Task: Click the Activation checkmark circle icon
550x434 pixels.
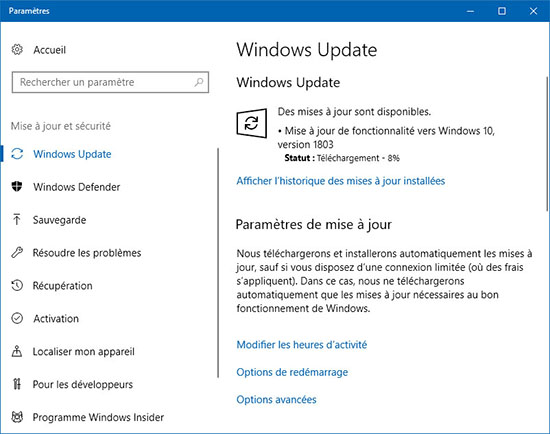Action: coord(17,318)
